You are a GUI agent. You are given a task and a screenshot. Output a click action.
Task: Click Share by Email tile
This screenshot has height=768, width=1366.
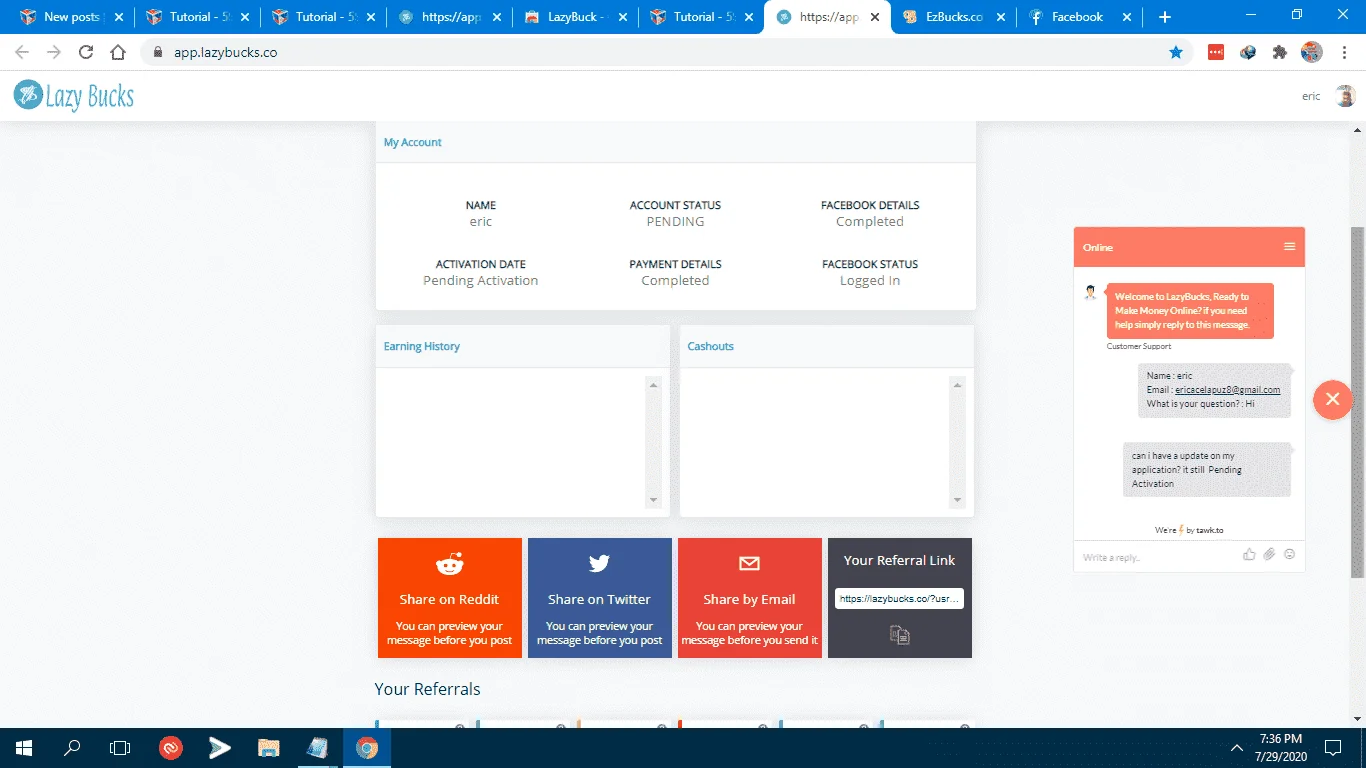(x=750, y=598)
